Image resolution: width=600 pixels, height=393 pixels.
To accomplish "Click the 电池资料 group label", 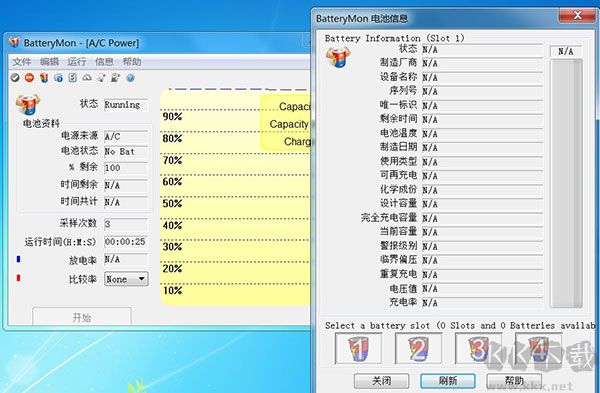I will point(41,124).
